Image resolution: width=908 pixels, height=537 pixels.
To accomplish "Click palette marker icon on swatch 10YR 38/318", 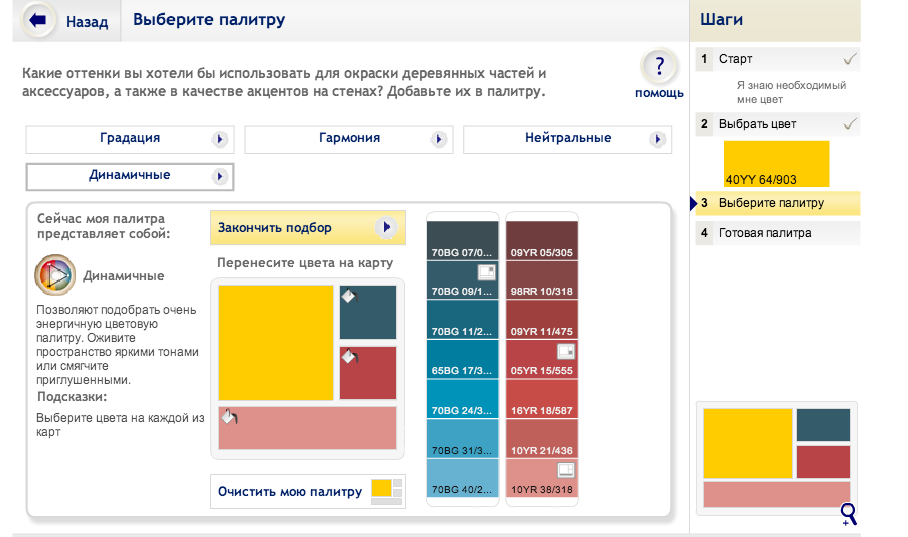I will click(x=565, y=469).
